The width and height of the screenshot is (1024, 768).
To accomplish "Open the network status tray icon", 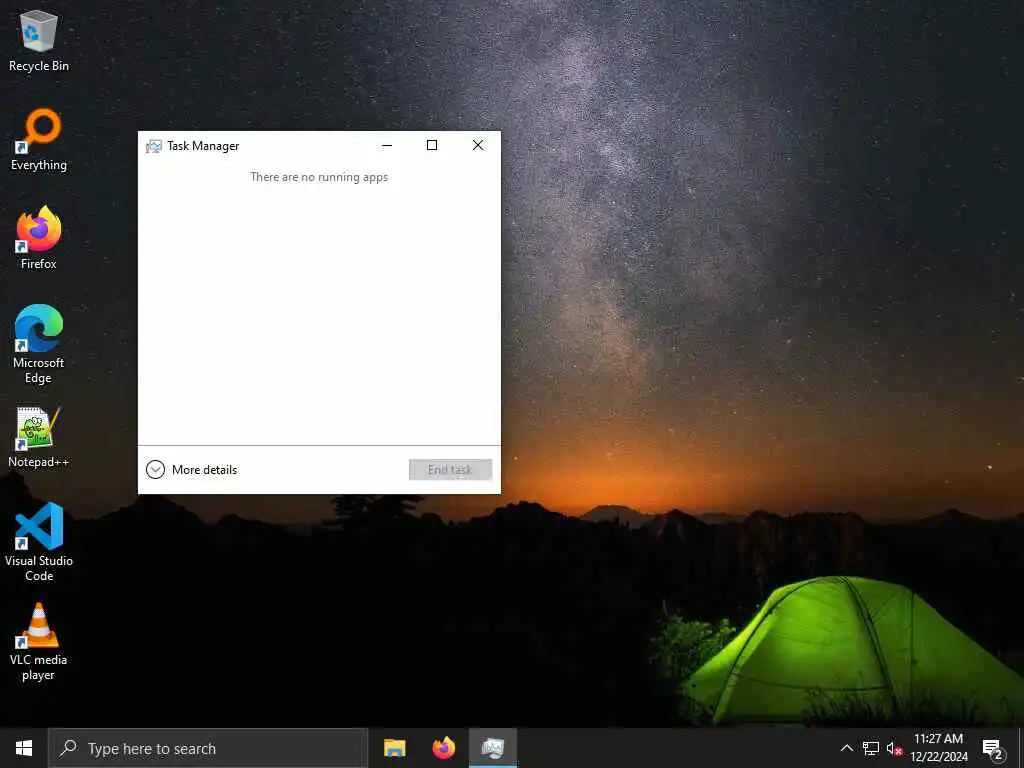I will pyautogui.click(x=871, y=748).
